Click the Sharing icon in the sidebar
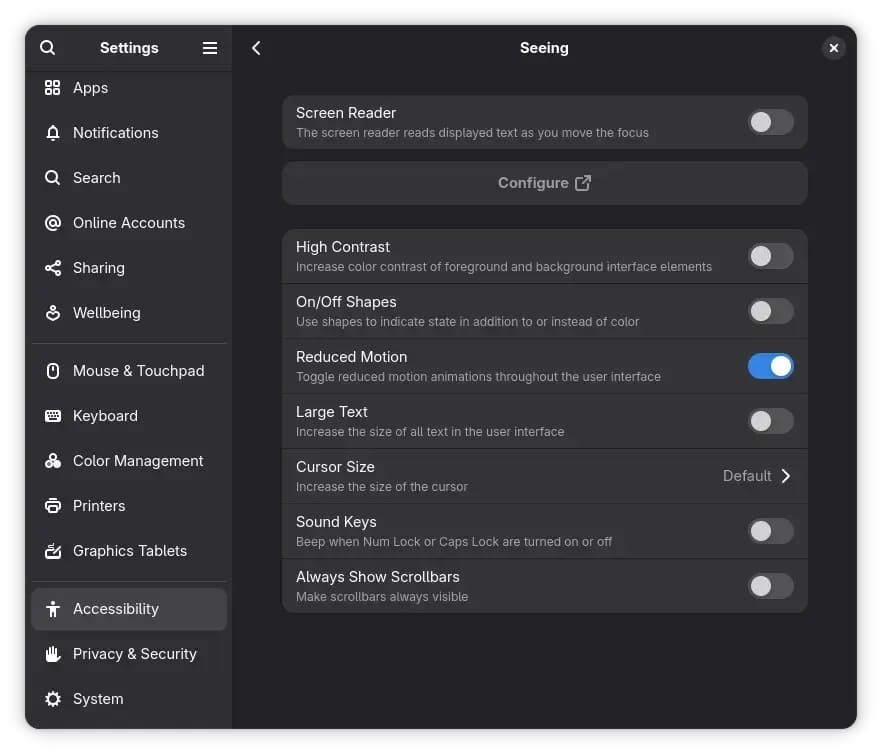 point(52,268)
